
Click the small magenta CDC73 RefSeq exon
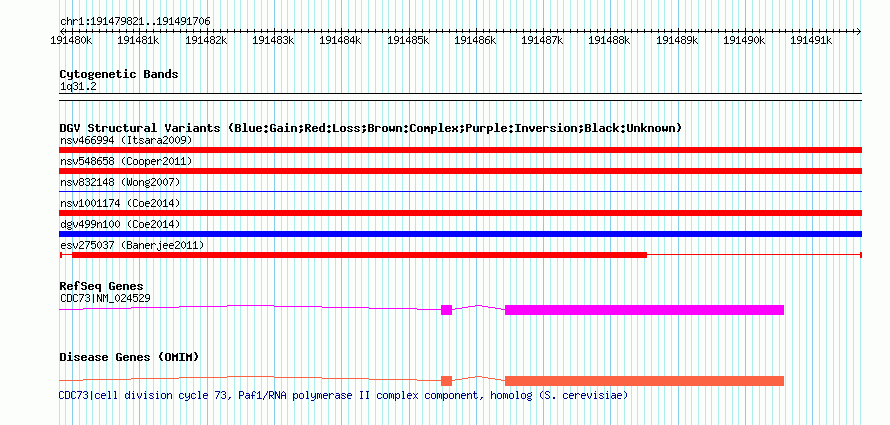click(447, 310)
